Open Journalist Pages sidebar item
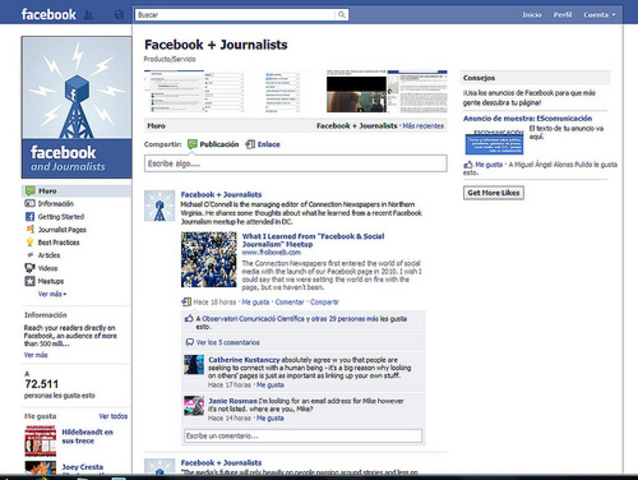The height and width of the screenshot is (480, 638). click(62, 230)
